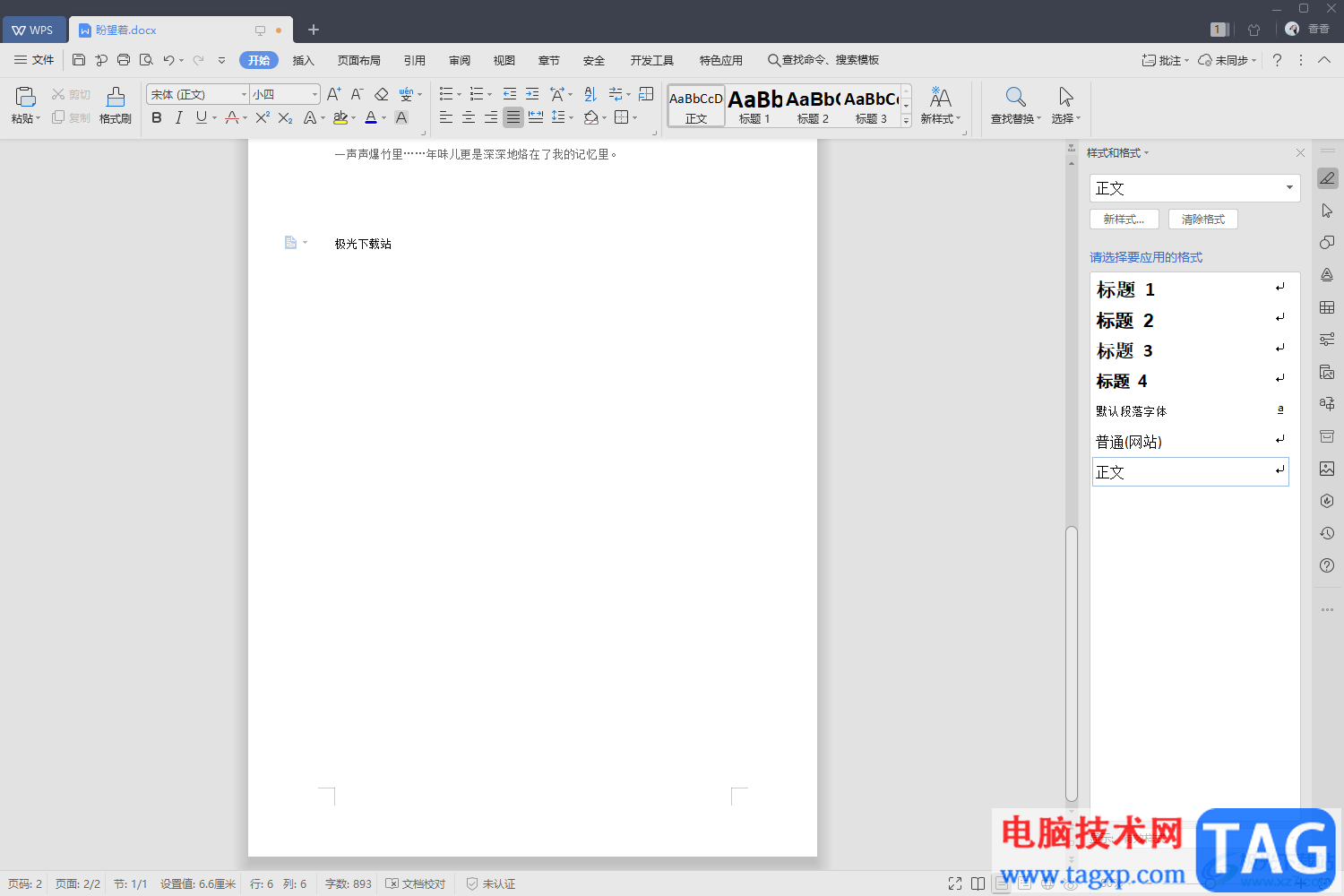The width and height of the screenshot is (1344, 896).
Task: Click the sort A-Z icon
Action: click(590, 94)
